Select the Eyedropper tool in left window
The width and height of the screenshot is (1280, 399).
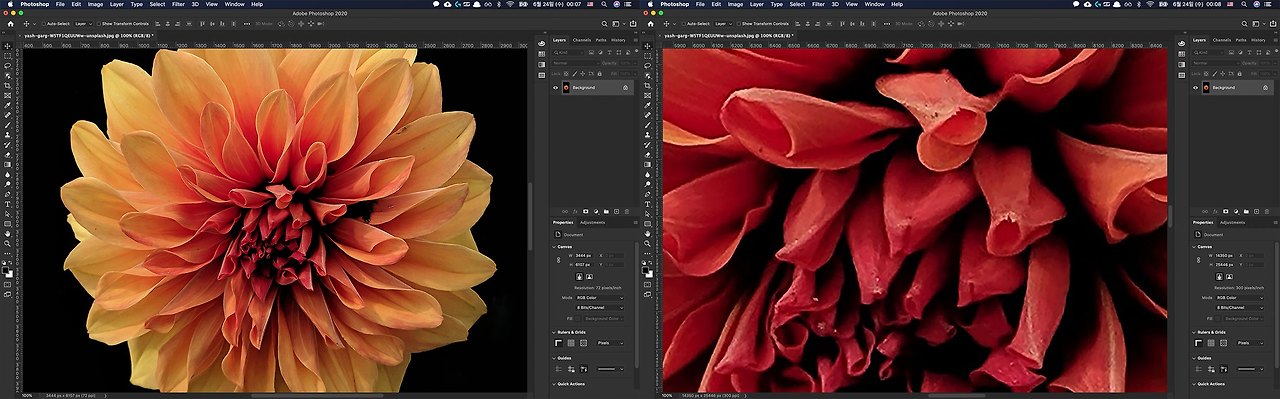click(x=7, y=105)
